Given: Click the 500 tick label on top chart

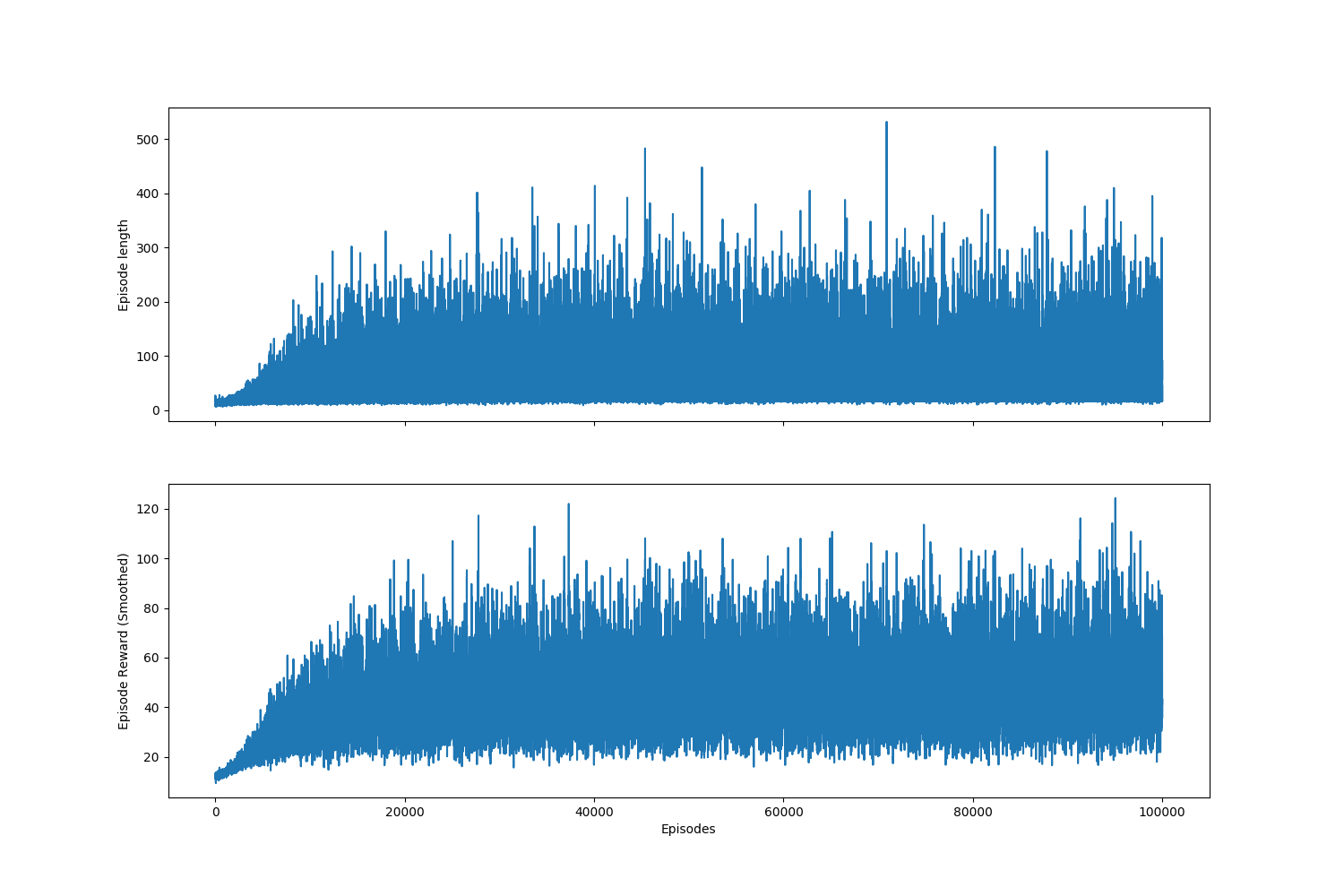Looking at the screenshot, I should pos(149,140).
